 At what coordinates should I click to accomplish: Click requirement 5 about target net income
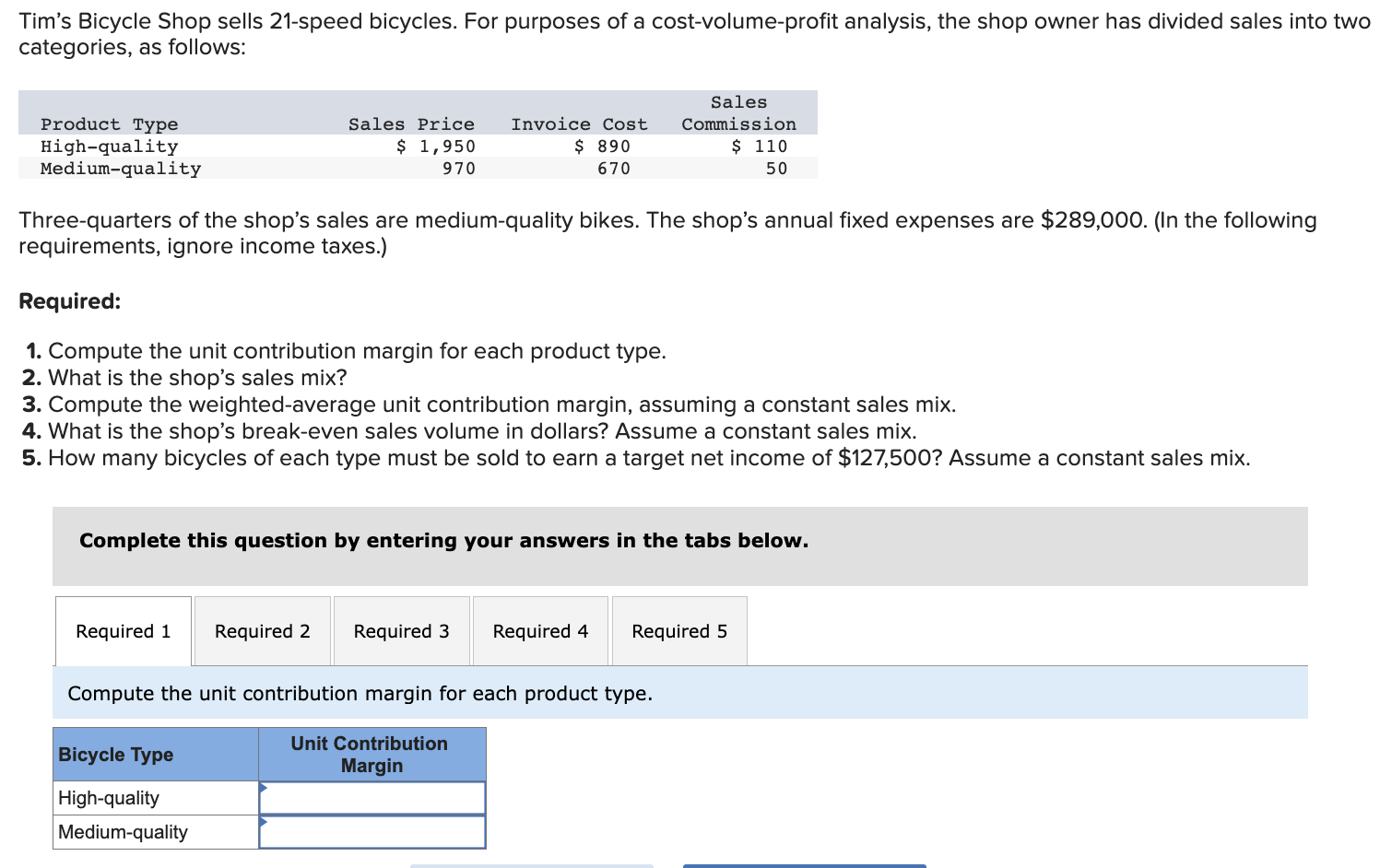636,457
